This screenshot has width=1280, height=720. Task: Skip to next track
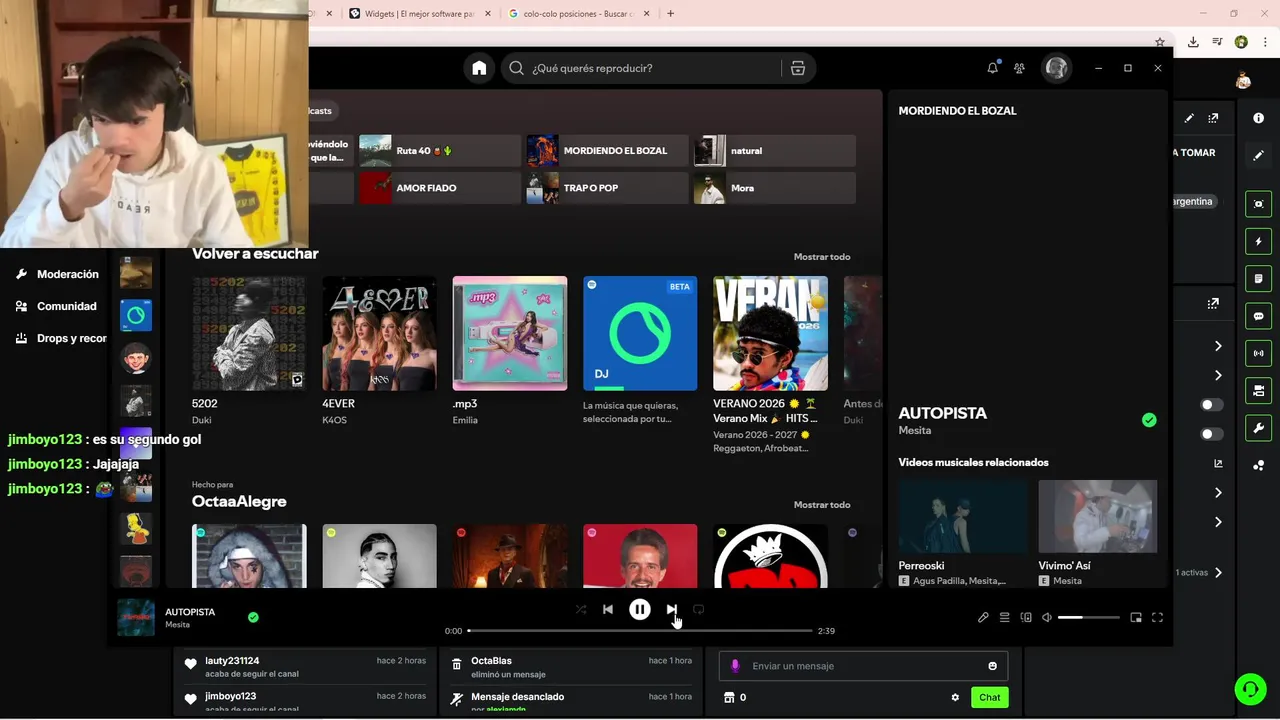(x=671, y=609)
